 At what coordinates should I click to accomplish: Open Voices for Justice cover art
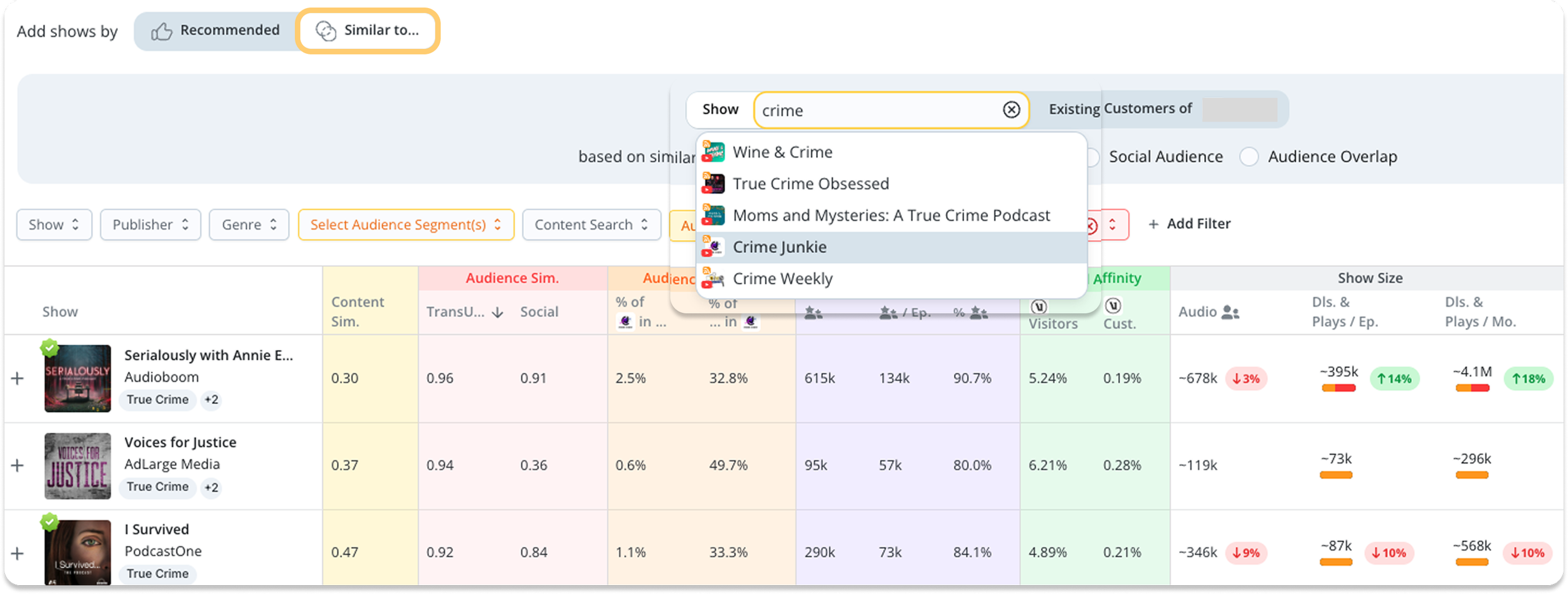point(78,465)
